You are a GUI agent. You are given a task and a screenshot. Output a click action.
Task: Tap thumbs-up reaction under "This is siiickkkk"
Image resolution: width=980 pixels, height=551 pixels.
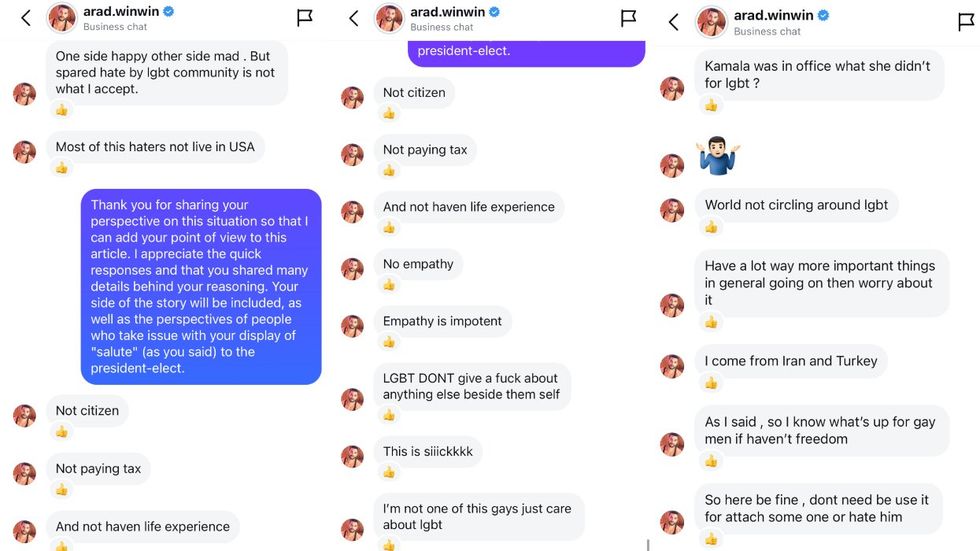click(389, 472)
